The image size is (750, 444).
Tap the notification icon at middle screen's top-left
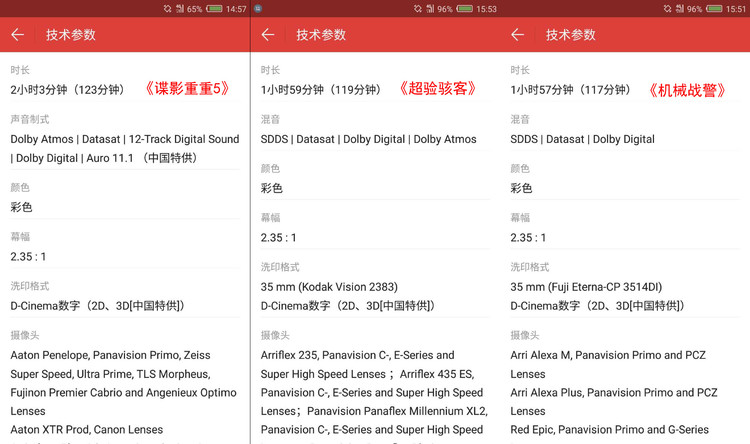pos(258,8)
